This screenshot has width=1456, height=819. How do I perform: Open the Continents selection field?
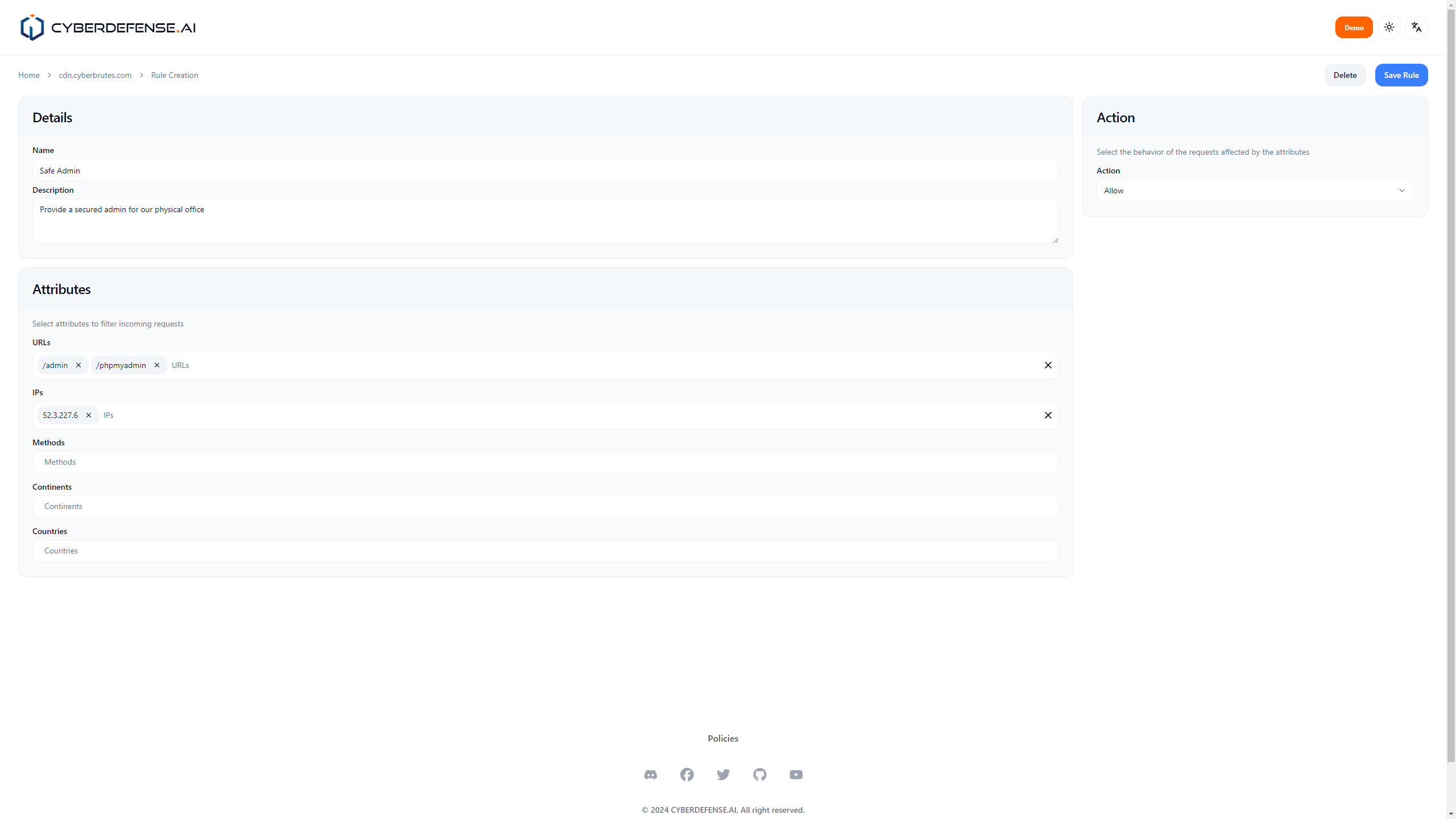[x=545, y=506]
